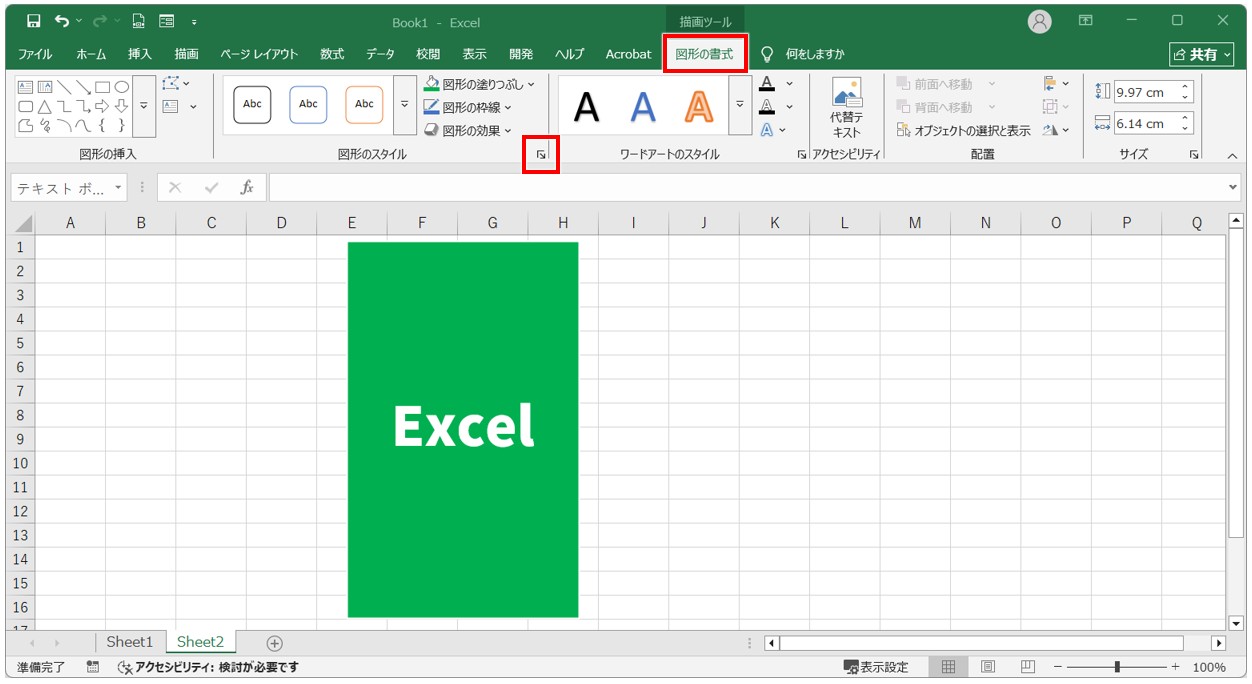Image resolution: width=1252 pixels, height=684 pixels.
Task: Apply the blue A WordArt style
Action: 643,106
